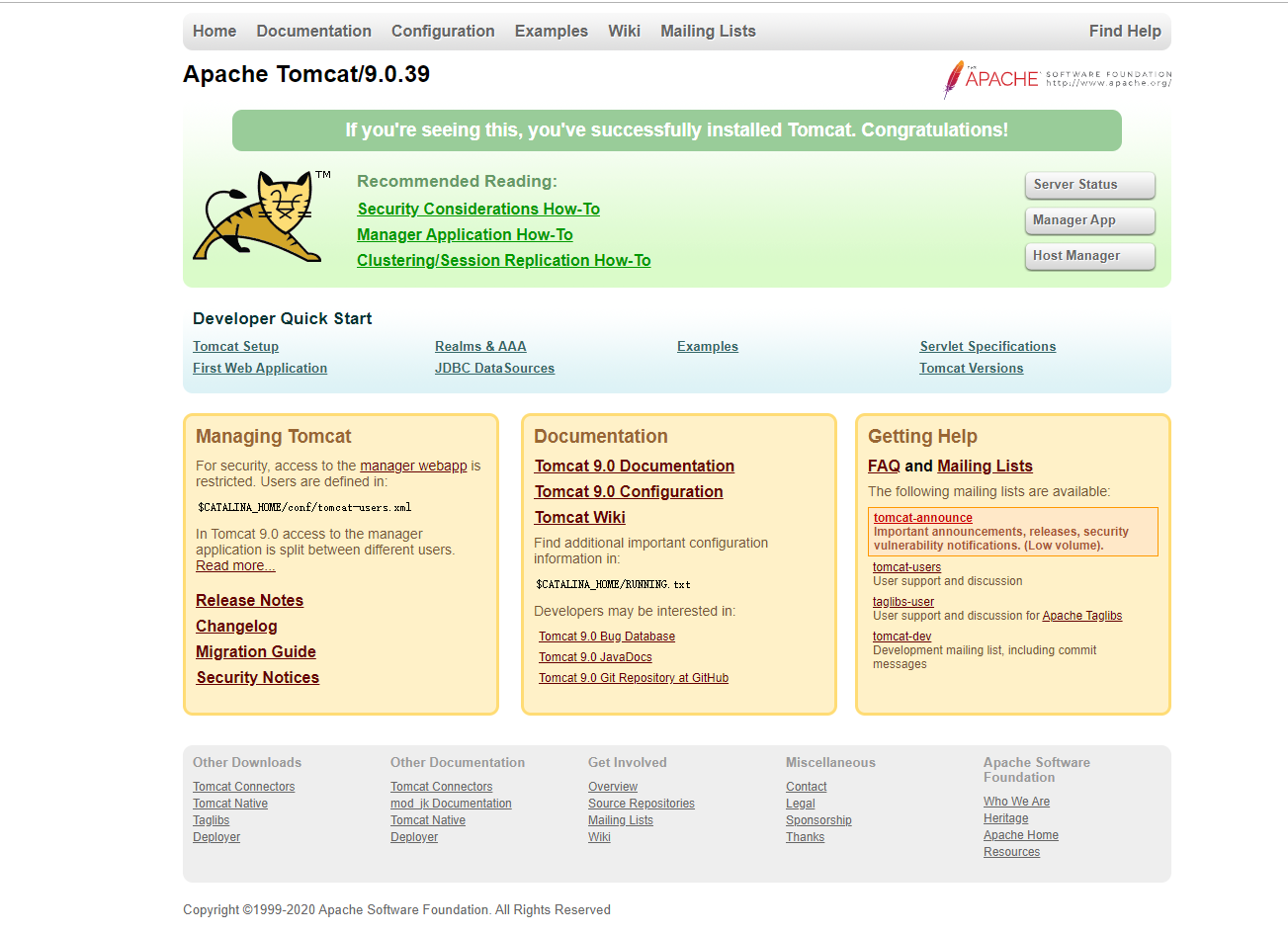
Task: Open Wiki from the top navigation
Action: (624, 31)
